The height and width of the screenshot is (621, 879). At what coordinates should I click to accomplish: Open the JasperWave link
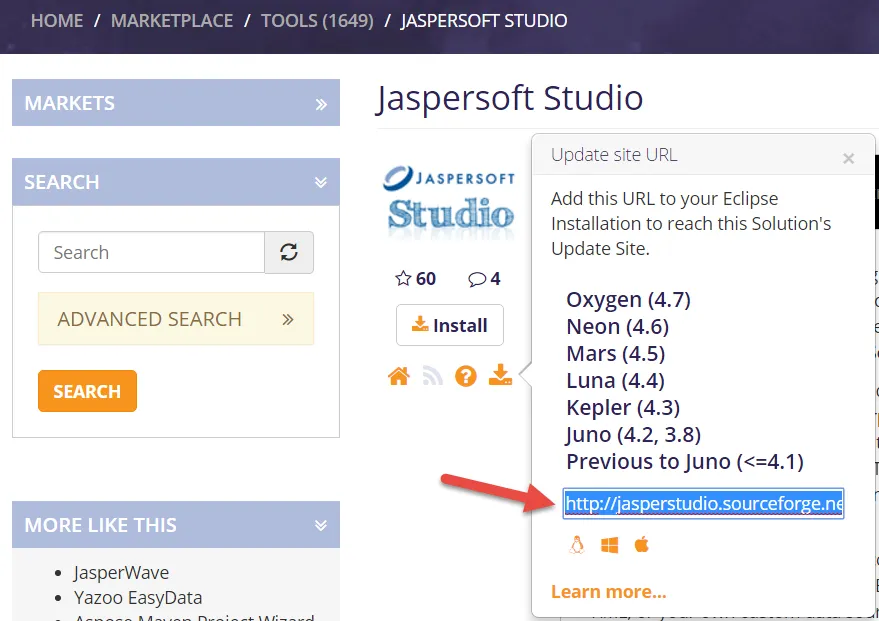[x=121, y=572]
